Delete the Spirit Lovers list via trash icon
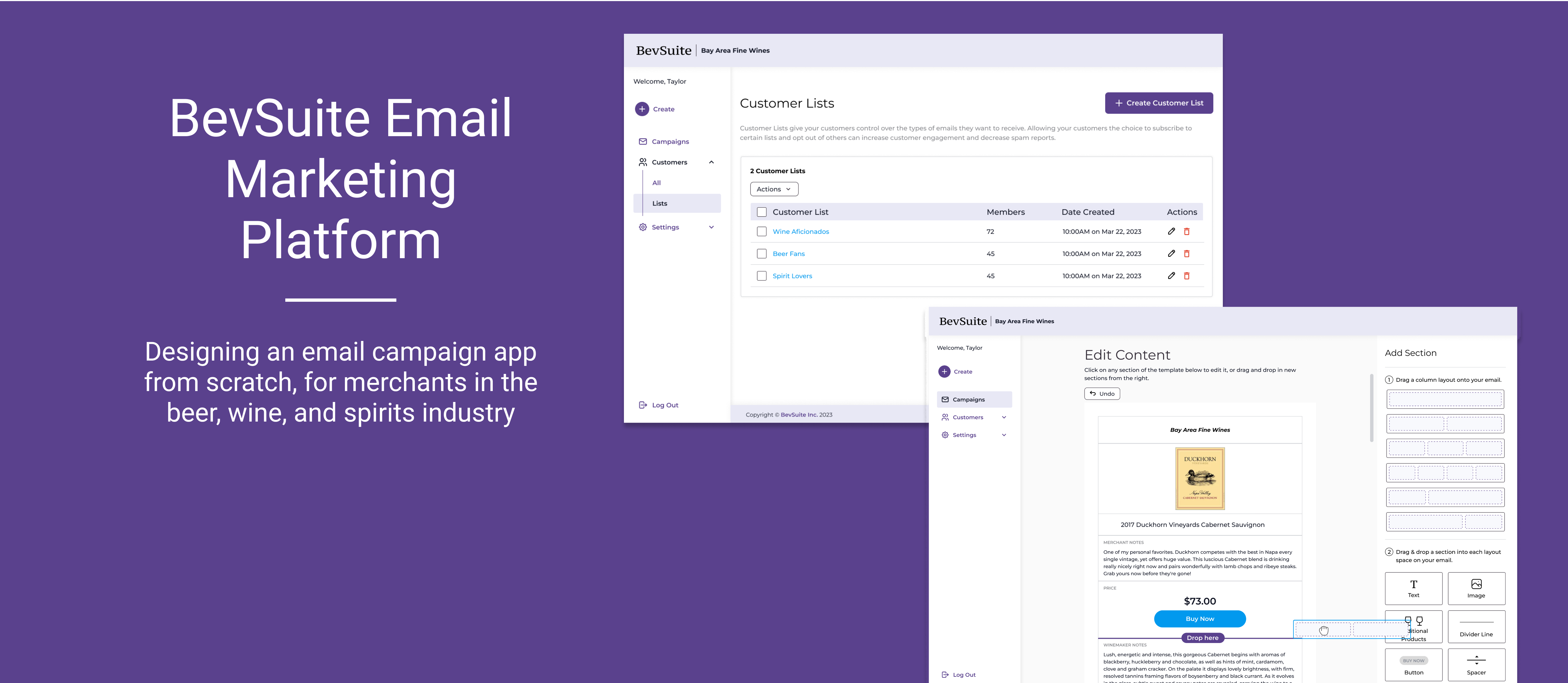 1186,276
